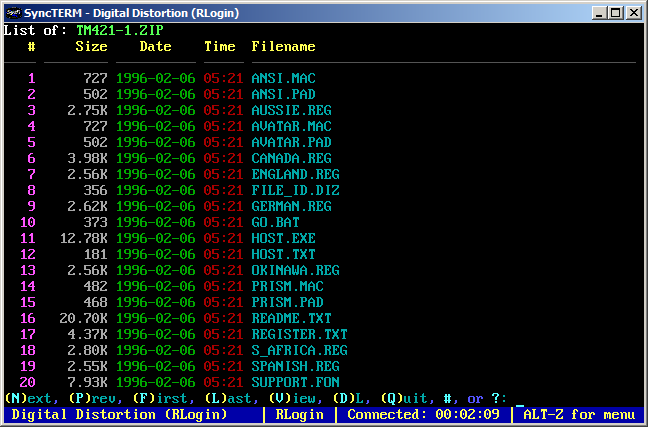The width and height of the screenshot is (648, 427).
Task: Click the SyncTERM icon in title bar
Action: pyautogui.click(x=12, y=11)
